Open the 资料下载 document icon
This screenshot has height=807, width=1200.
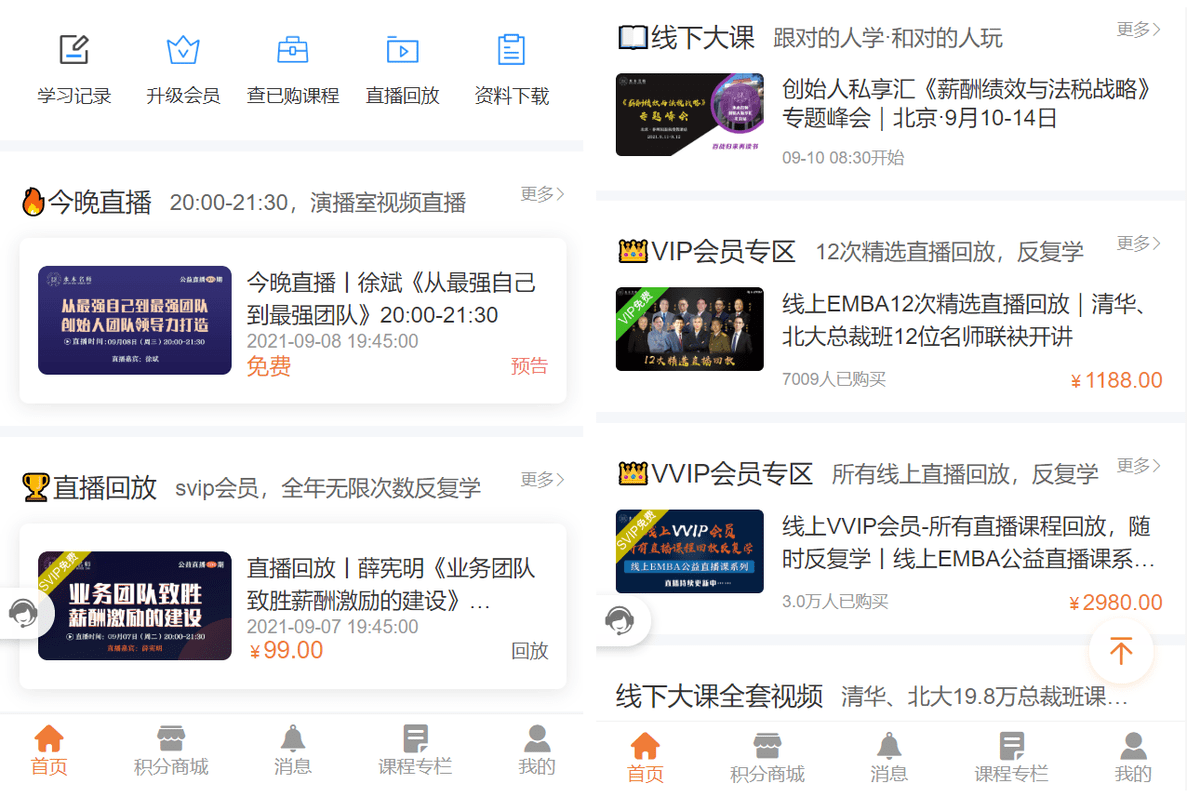click(511, 50)
